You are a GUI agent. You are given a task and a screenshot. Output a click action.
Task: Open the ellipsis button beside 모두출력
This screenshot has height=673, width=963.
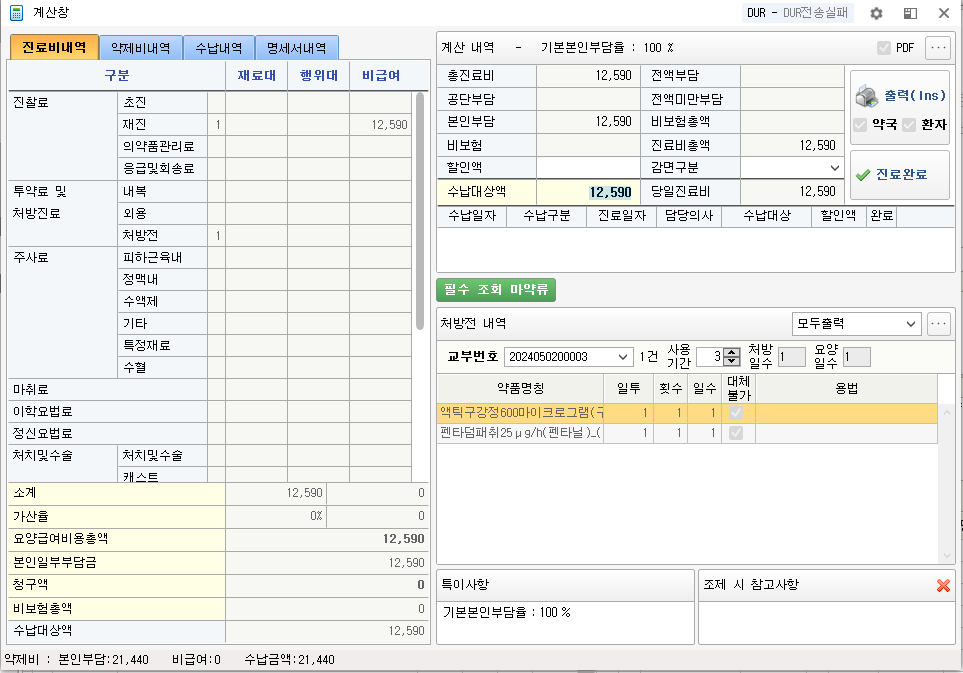pos(937,324)
